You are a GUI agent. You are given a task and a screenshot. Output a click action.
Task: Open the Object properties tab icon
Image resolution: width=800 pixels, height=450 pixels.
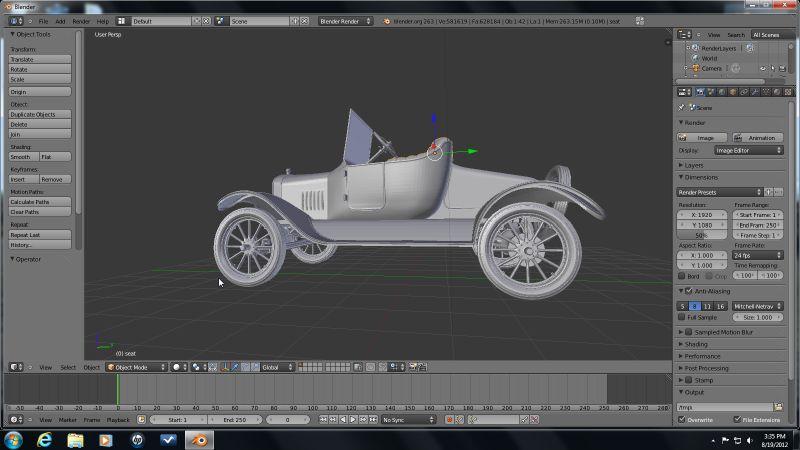tap(733, 92)
